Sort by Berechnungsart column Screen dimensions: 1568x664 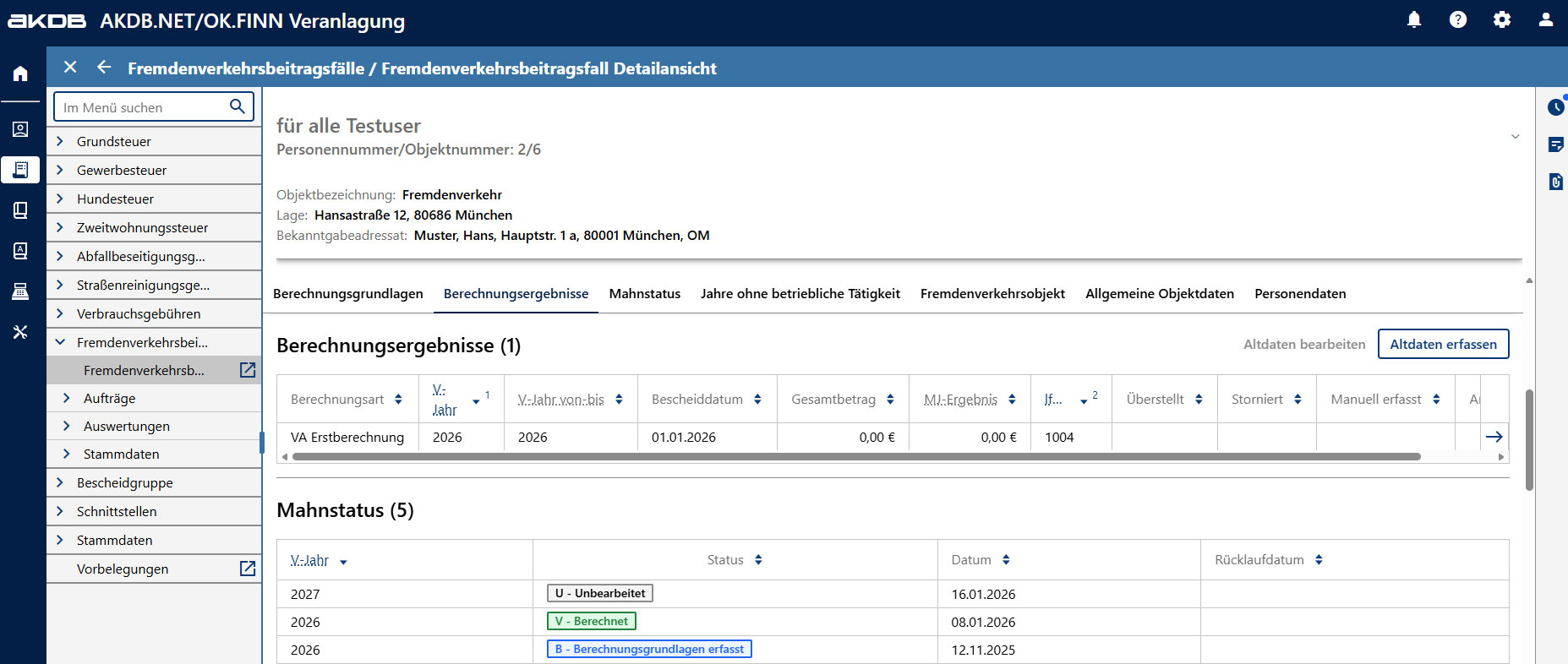[x=398, y=400]
